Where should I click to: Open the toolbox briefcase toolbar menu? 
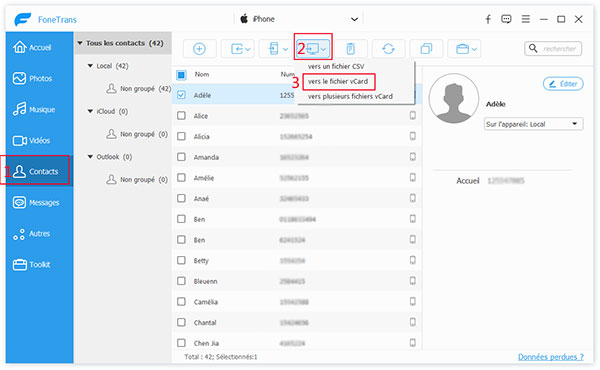pos(465,49)
